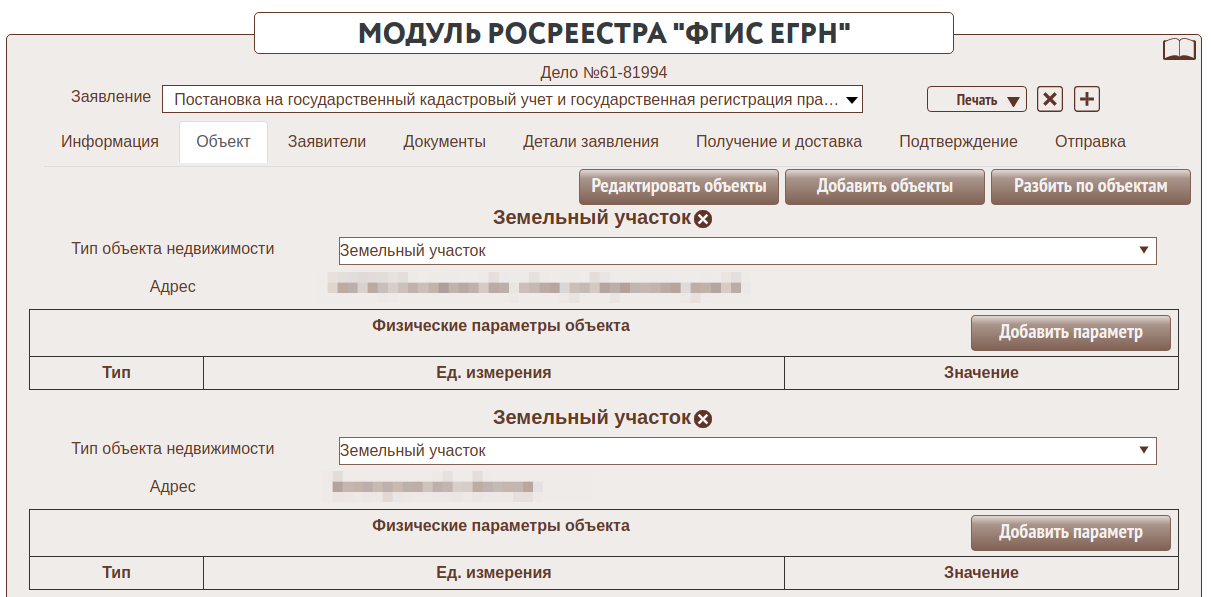The width and height of the screenshot is (1211, 597).
Task: Switch to the Подтверждение tab
Action: [958, 142]
